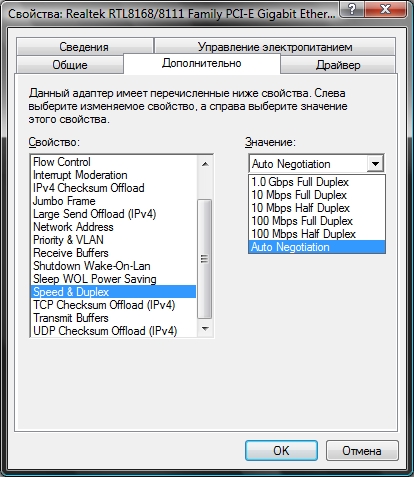This screenshot has width=414, height=477.
Task: Click the property list scrollbar thumb
Action: 205,259
